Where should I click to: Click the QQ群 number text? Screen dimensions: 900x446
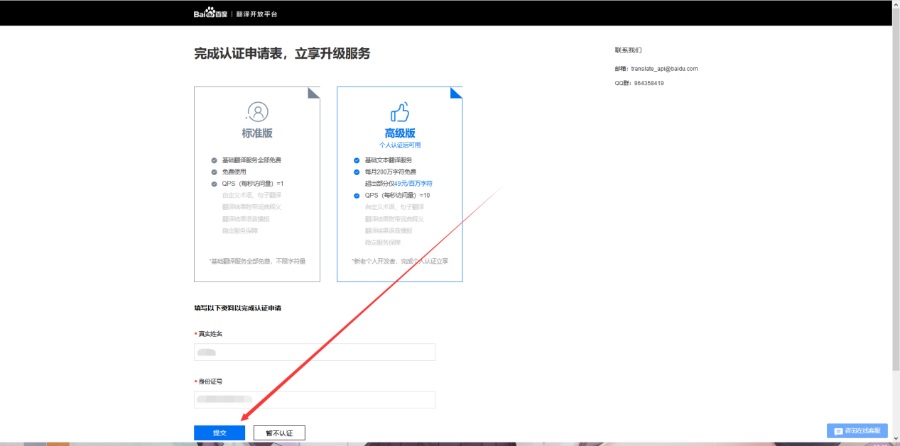click(649, 83)
